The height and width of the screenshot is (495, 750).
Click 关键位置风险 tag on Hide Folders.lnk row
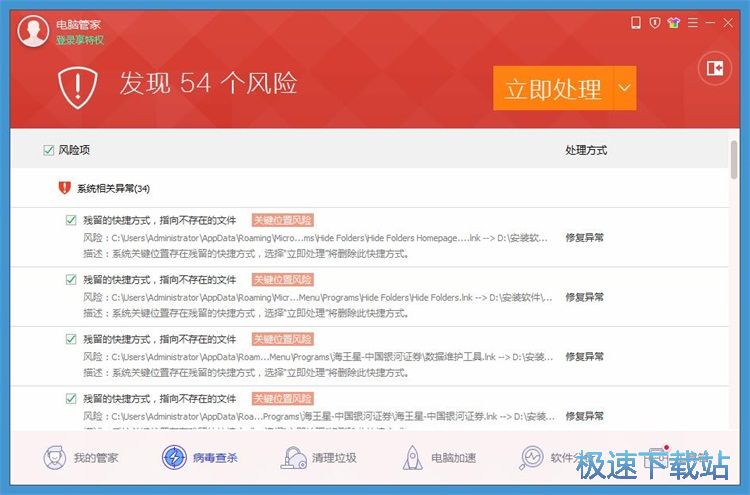click(x=283, y=280)
